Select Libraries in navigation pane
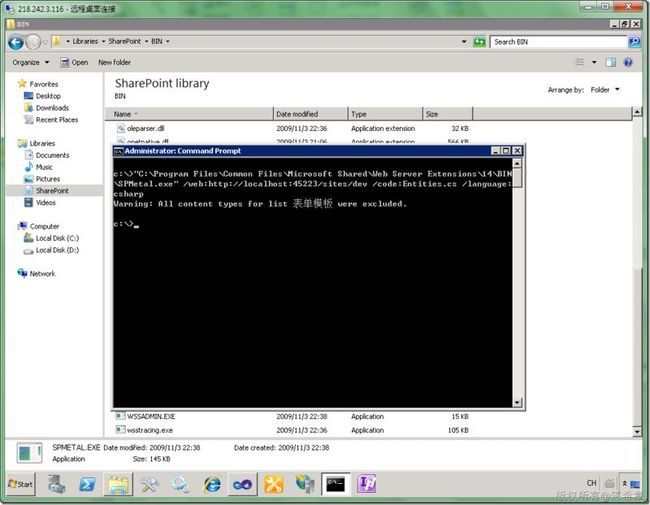650x505 pixels. click(x=42, y=143)
